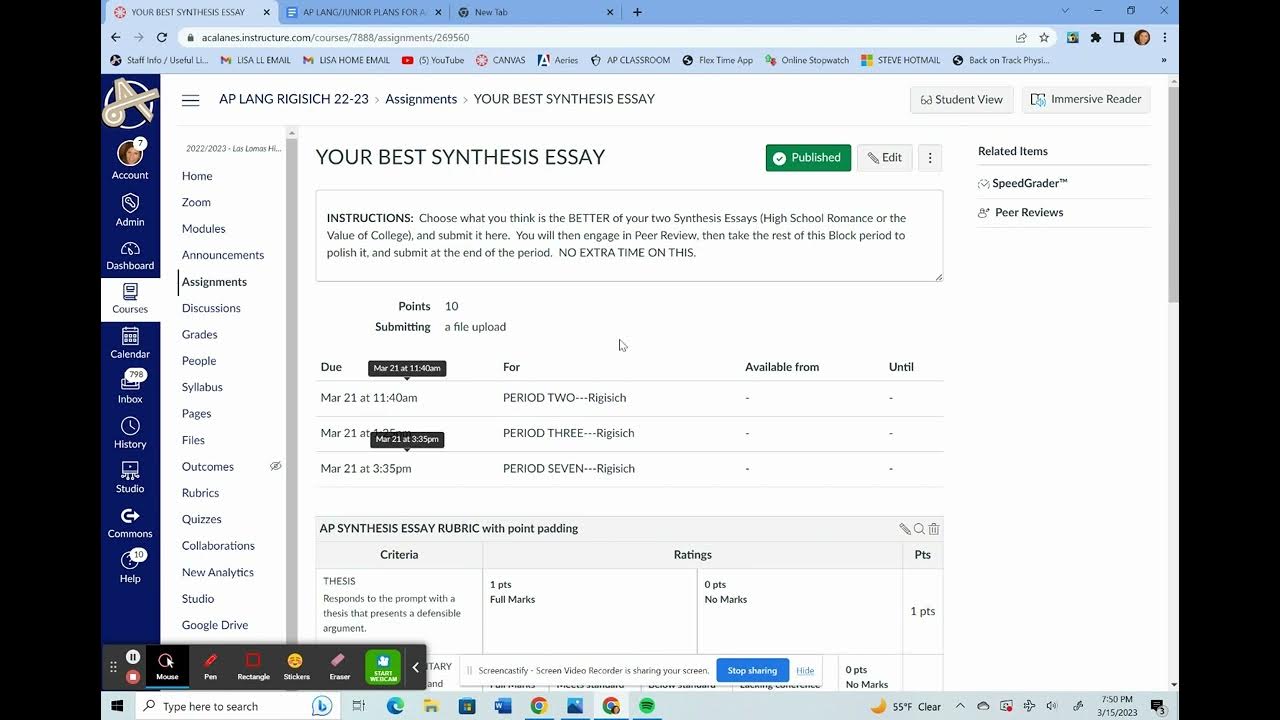Switch to the New Tab browser tab

[535, 12]
